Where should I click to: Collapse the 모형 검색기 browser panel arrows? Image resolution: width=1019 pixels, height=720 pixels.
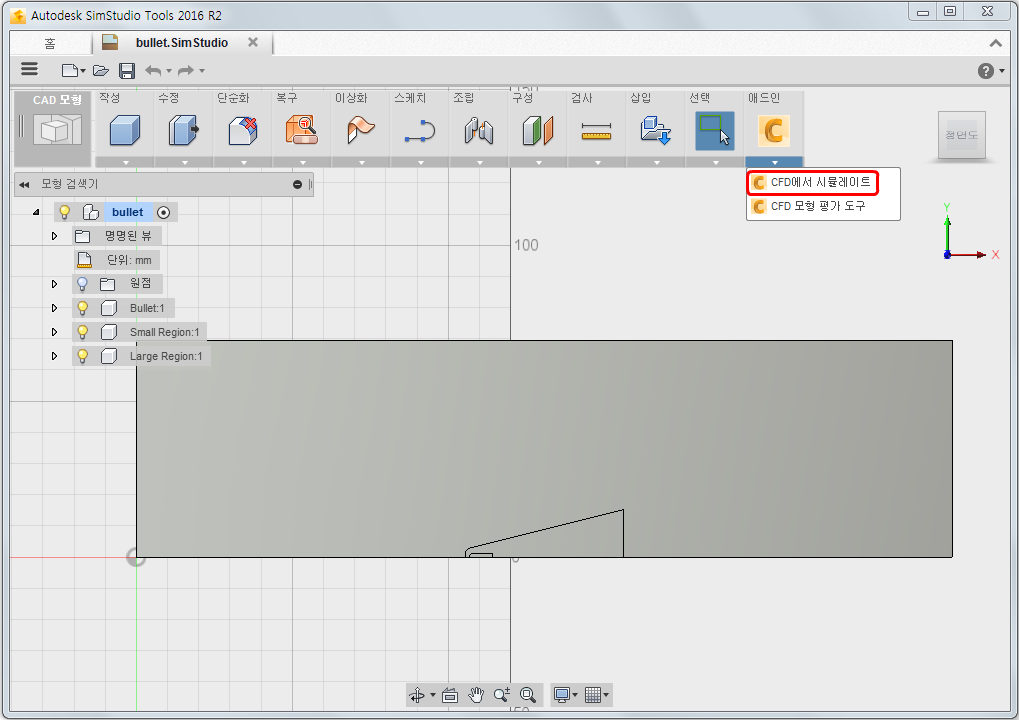pyautogui.click(x=25, y=185)
